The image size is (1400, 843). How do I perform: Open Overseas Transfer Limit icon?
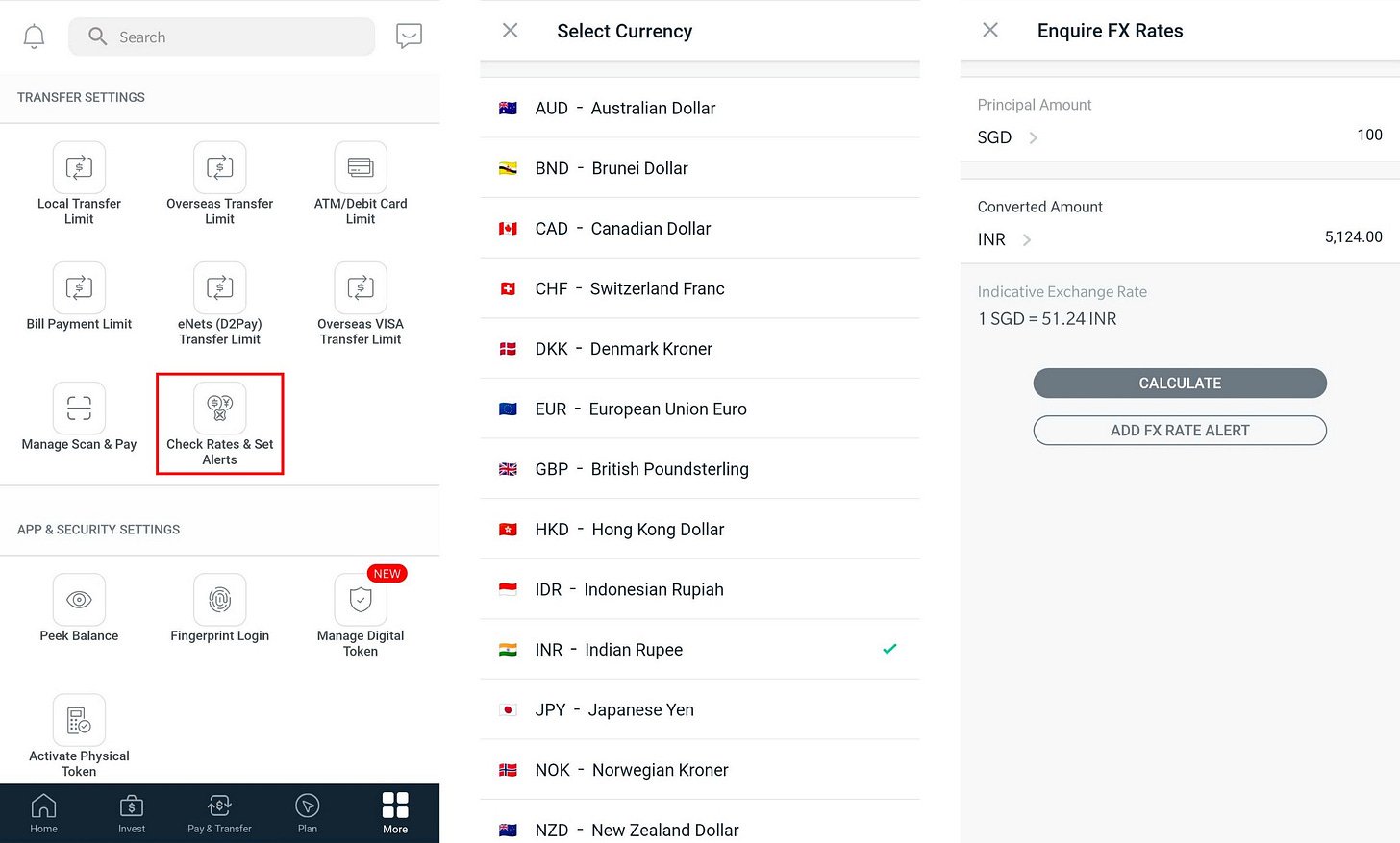coord(219,167)
